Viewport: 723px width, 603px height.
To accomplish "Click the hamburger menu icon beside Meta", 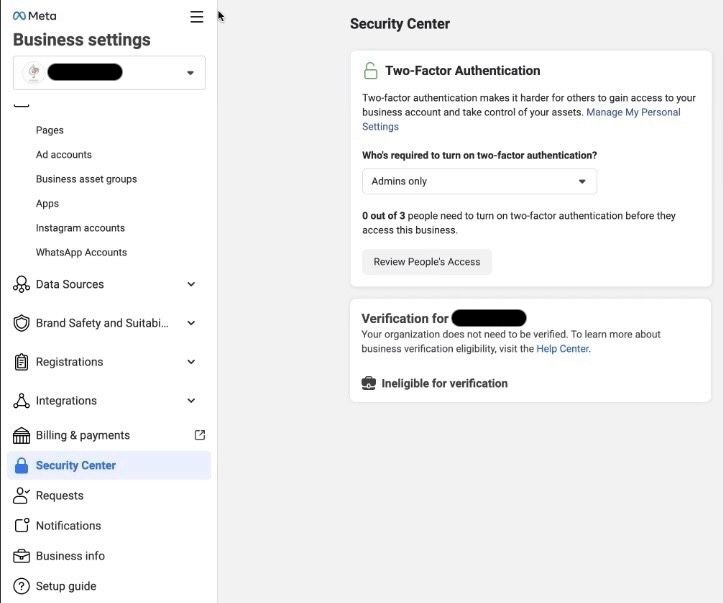I will click(196, 17).
